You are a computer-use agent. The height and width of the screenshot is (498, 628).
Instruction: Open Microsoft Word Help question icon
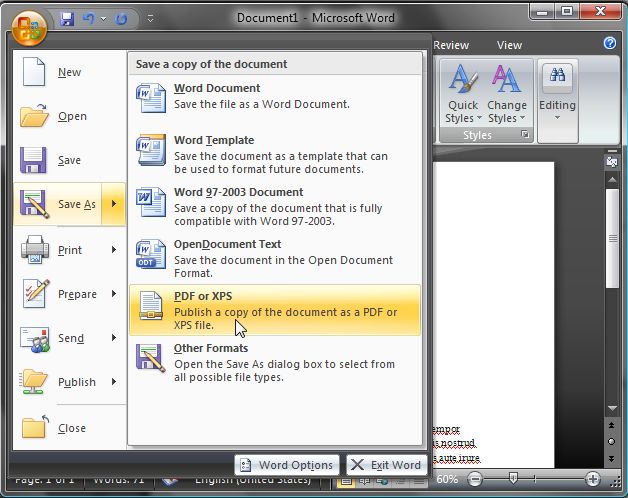610,43
